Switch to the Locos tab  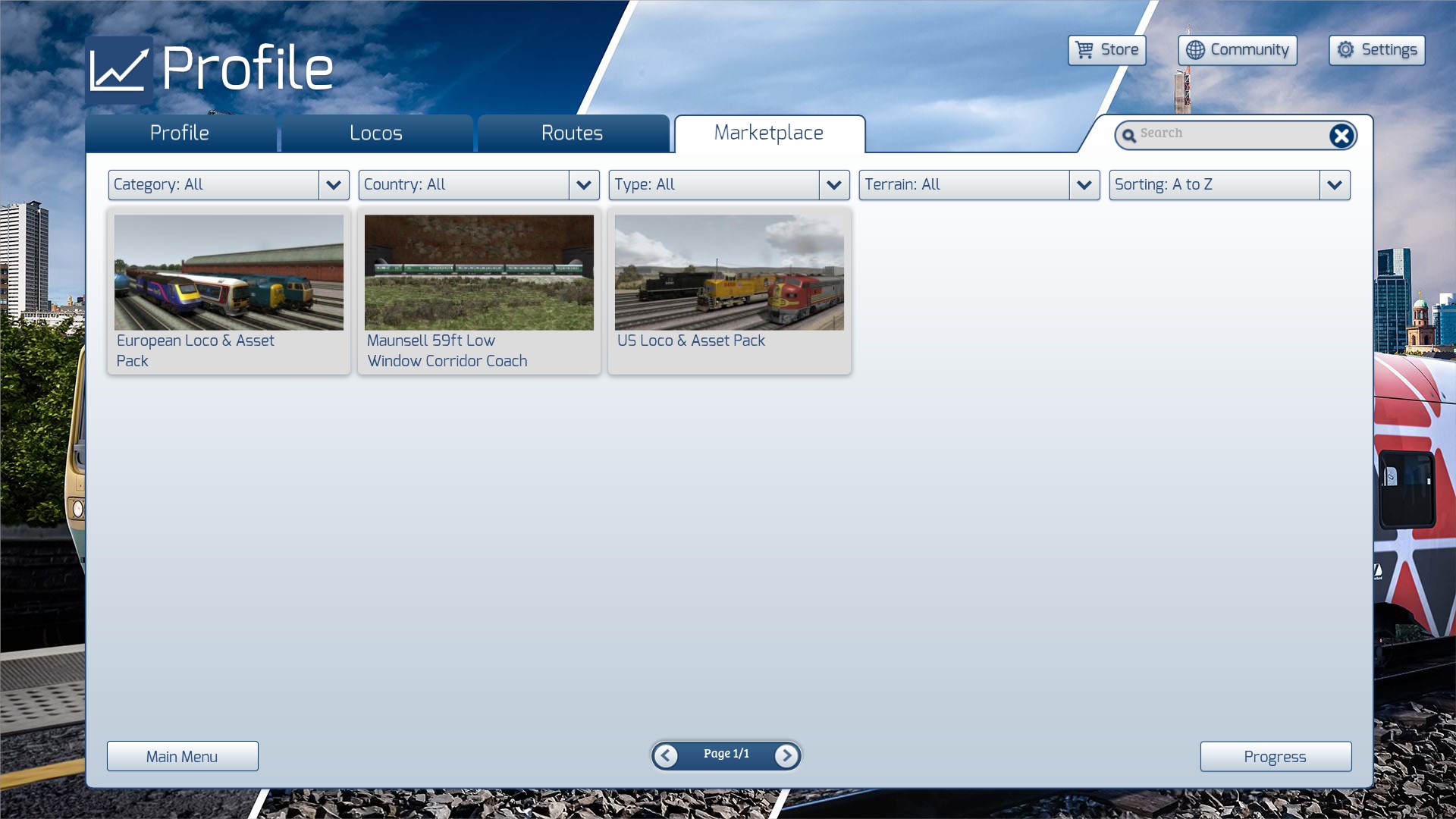point(376,133)
